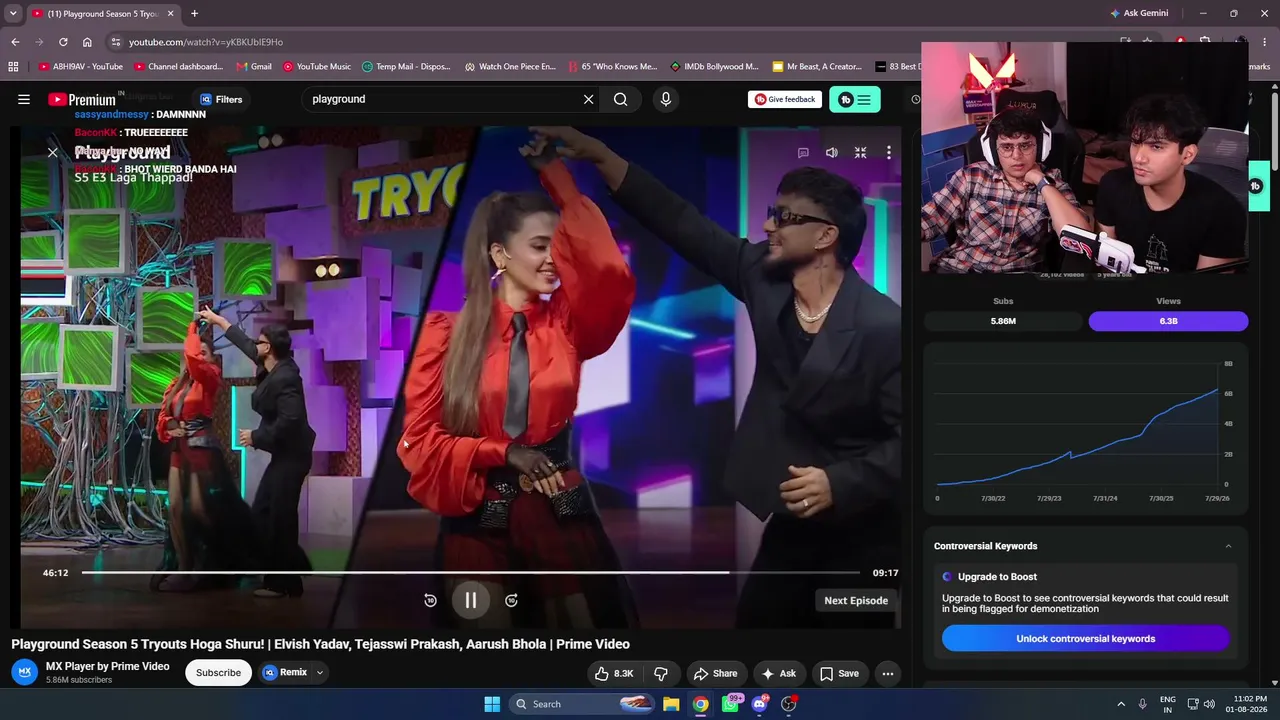
Task: Select the Subs stat tab 5.86M
Action: pos(1003,321)
